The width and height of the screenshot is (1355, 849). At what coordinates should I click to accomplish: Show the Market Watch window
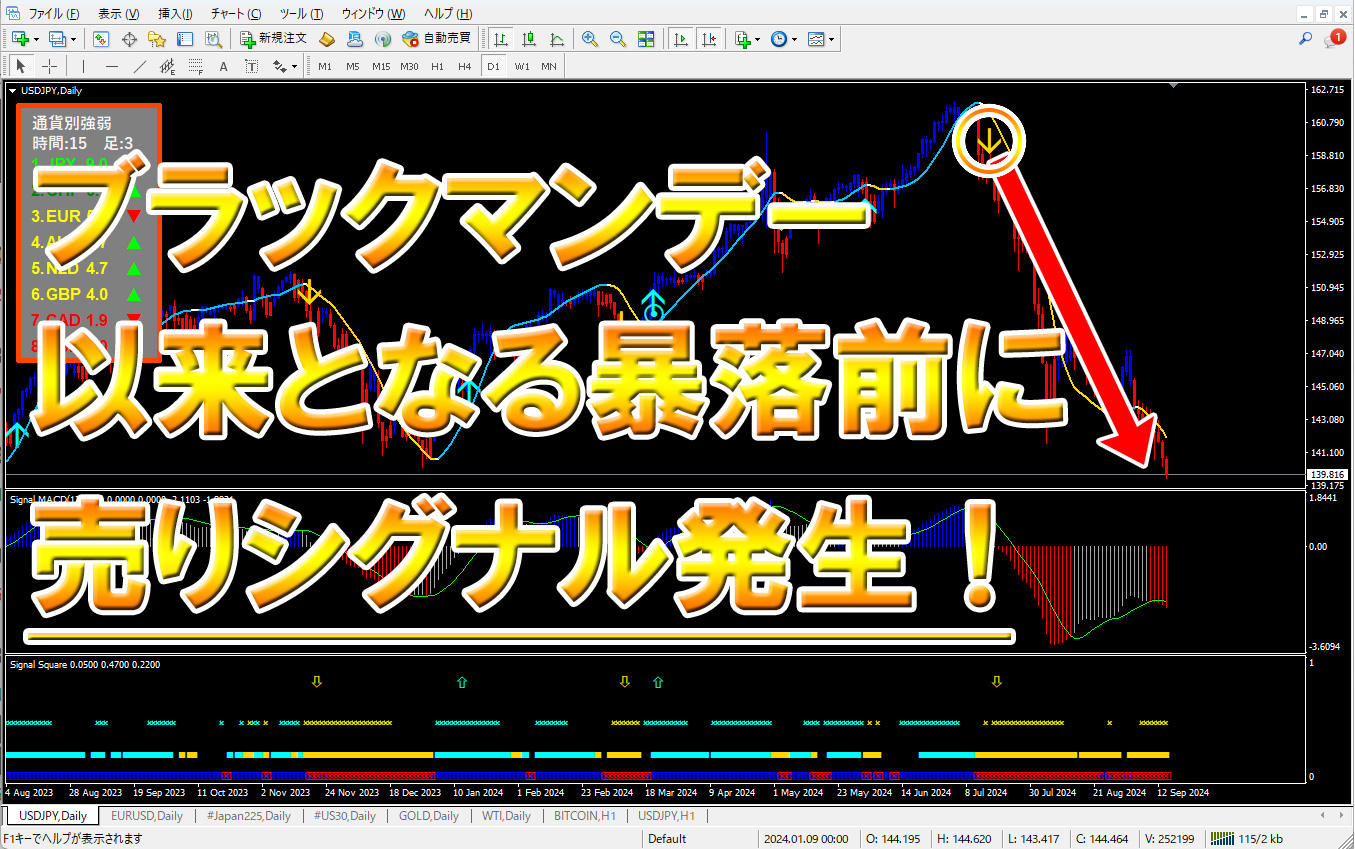[101, 39]
